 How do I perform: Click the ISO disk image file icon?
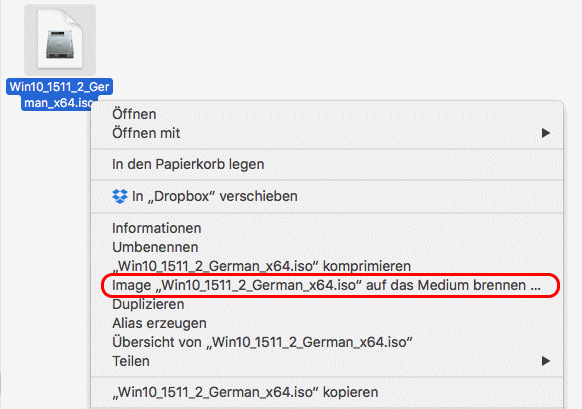coord(60,40)
